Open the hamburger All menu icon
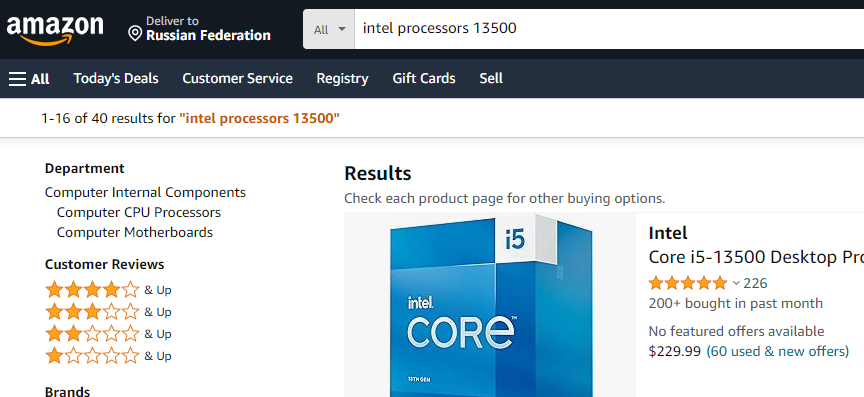This screenshot has height=397, width=864. 18,79
